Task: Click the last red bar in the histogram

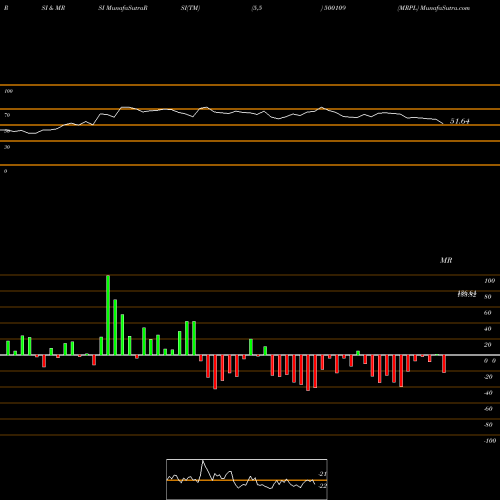Action: pyautogui.click(x=444, y=364)
